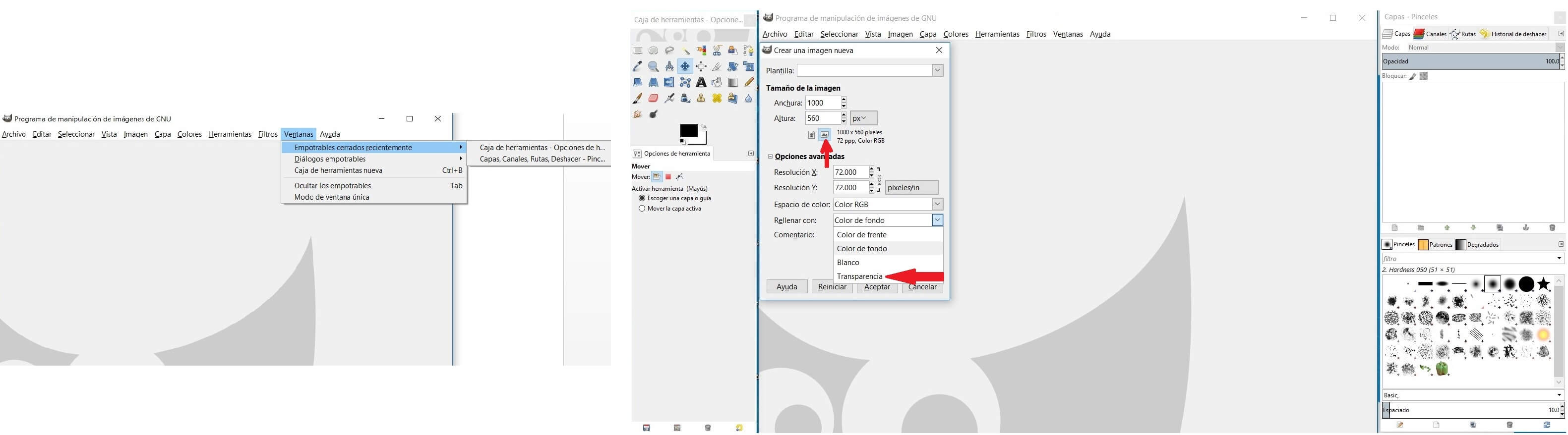The image size is (1568, 435).
Task: Switch to the Canales tab
Action: [x=1431, y=34]
